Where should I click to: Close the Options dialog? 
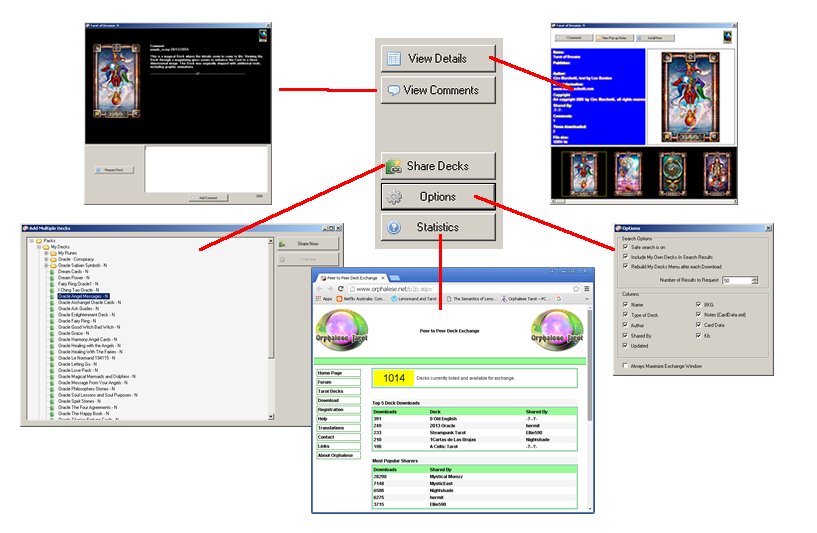pos(768,228)
